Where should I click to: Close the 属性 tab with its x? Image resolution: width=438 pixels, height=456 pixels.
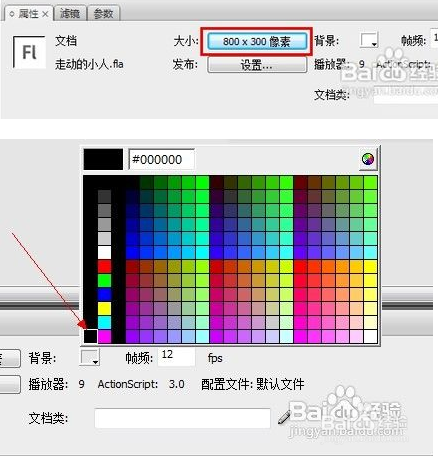tap(45, 14)
